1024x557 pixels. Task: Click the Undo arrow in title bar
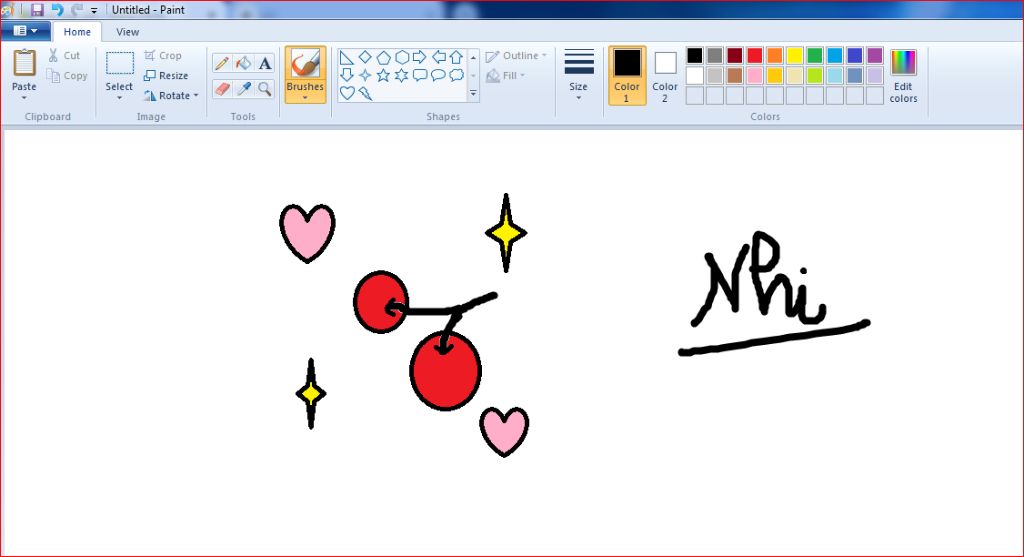pos(57,10)
